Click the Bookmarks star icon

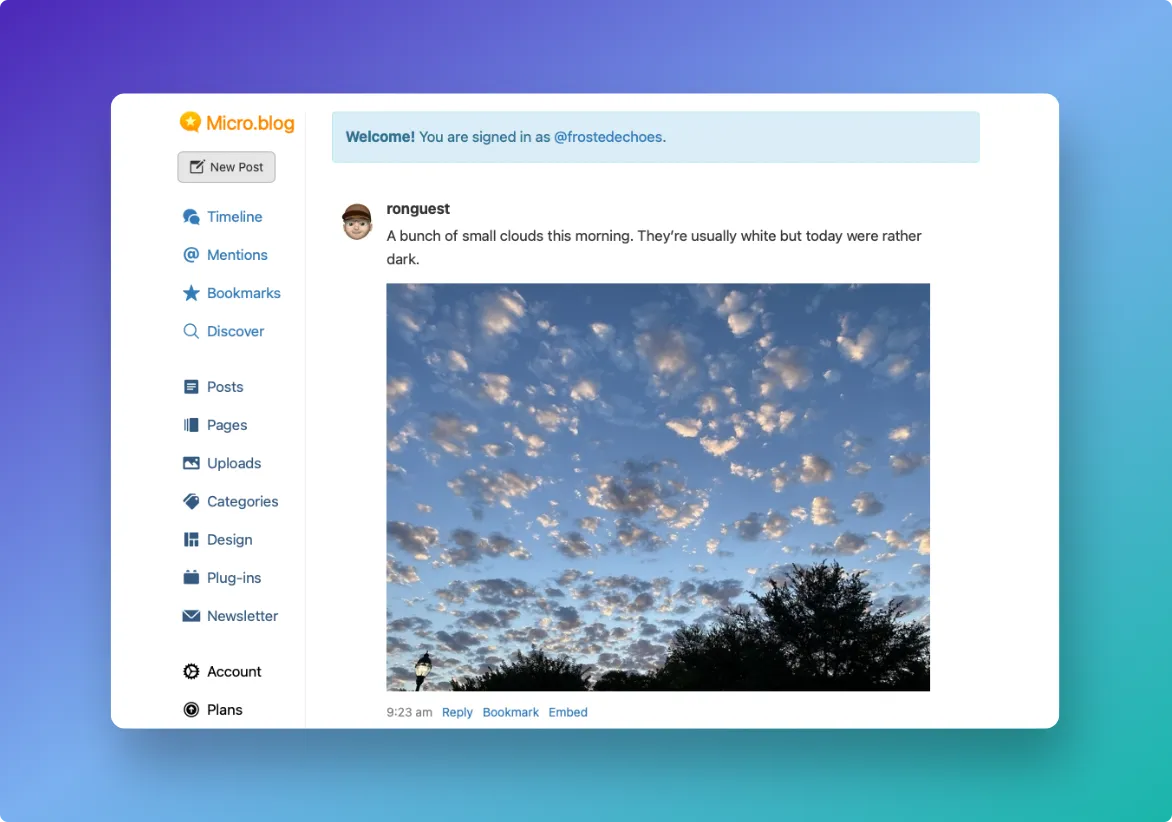click(191, 293)
